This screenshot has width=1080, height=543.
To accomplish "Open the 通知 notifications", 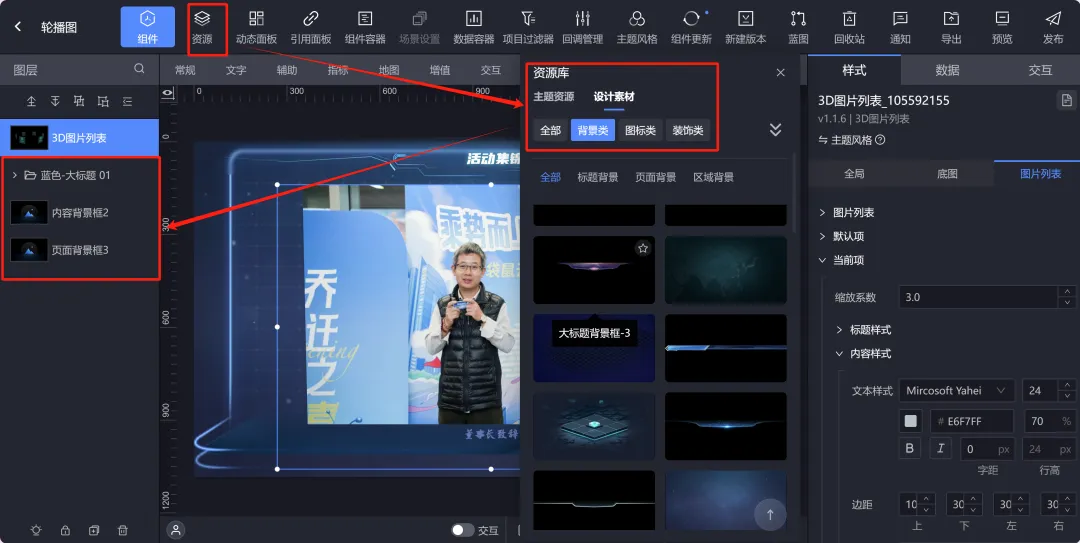I will pos(900,27).
